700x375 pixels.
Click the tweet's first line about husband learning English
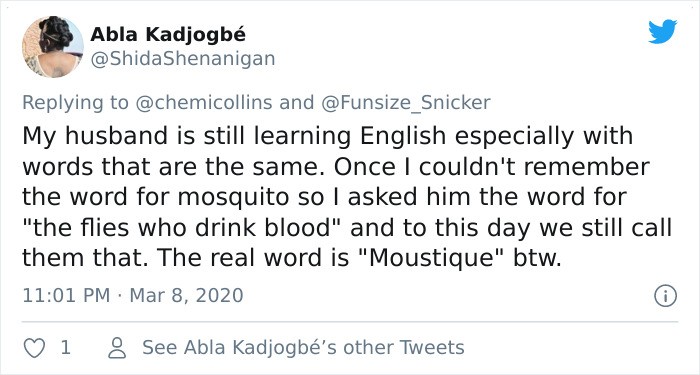pyautogui.click(x=328, y=136)
